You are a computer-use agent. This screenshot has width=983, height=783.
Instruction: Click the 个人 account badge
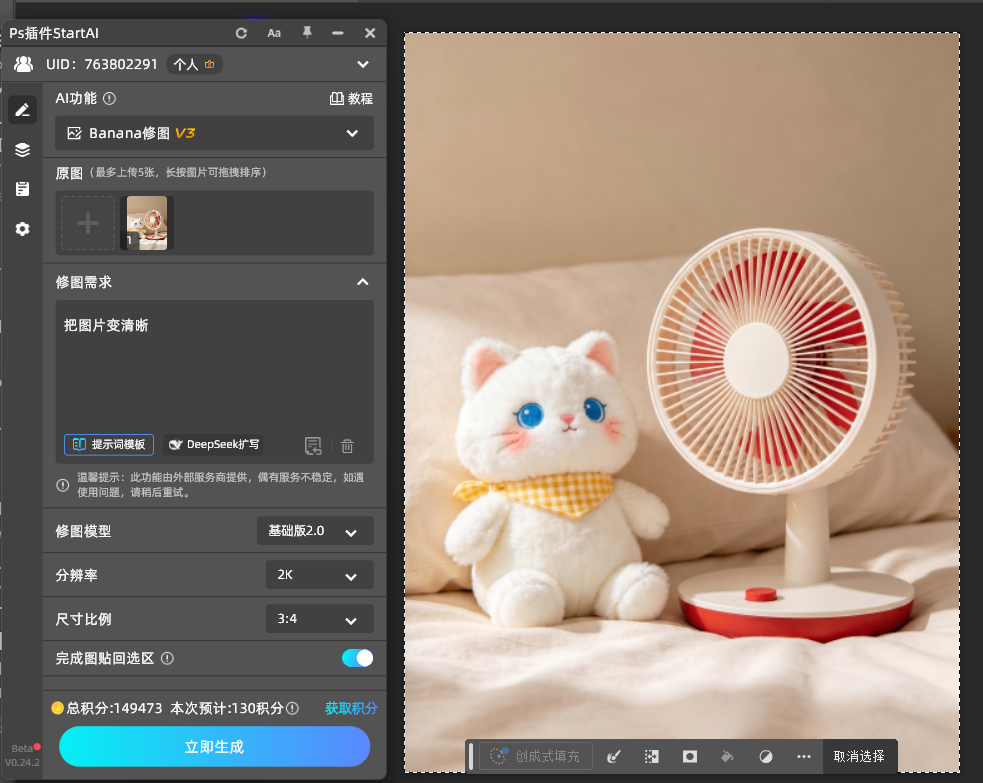click(194, 65)
